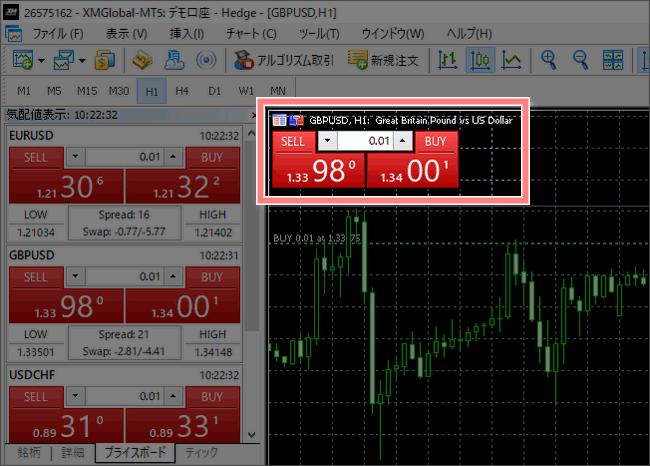Open the chart profiles icon
Viewport: 650px width, 466px height.
tap(63, 60)
